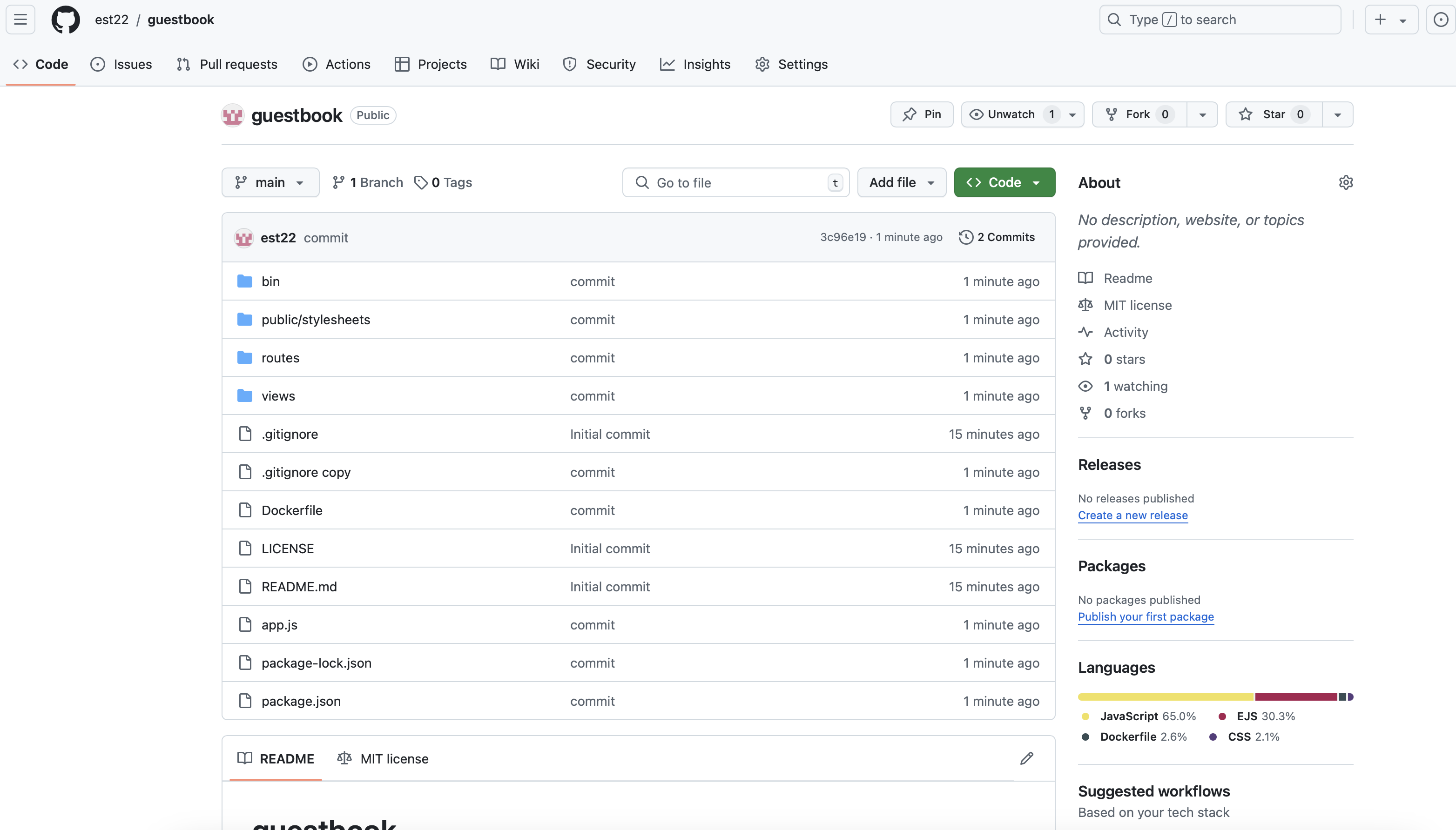The height and width of the screenshot is (830, 1456).
Task: Focus the Go to file search field
Action: (x=736, y=182)
